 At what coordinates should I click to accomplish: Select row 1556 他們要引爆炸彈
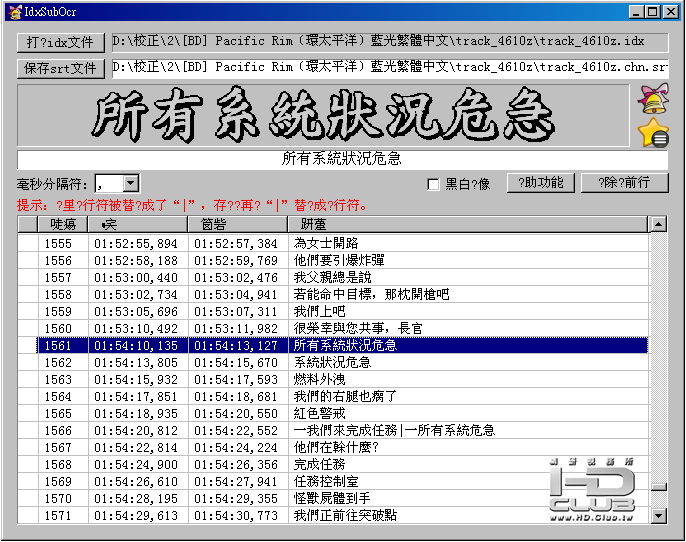[x=332, y=260]
